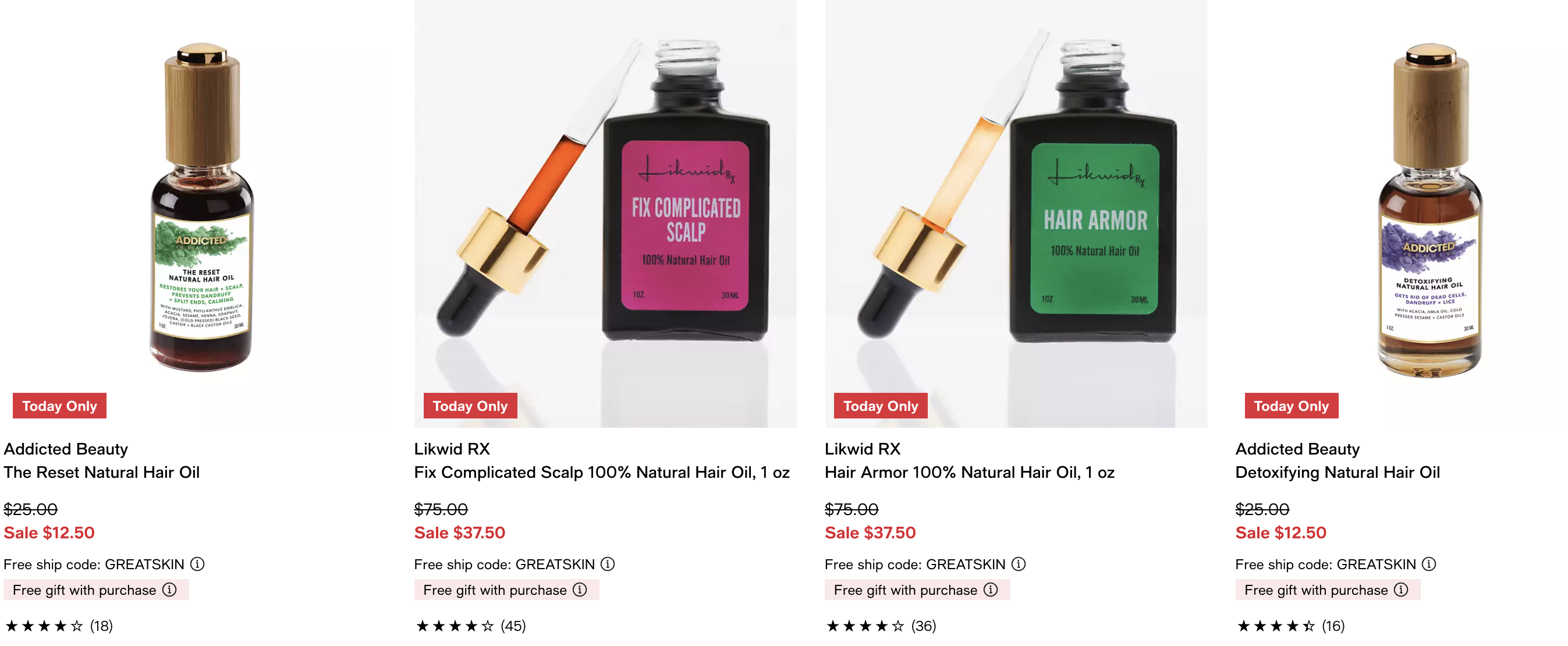The height and width of the screenshot is (646, 1568).
Task: Open free gift info icon for Hair Armor
Action: click(x=991, y=590)
